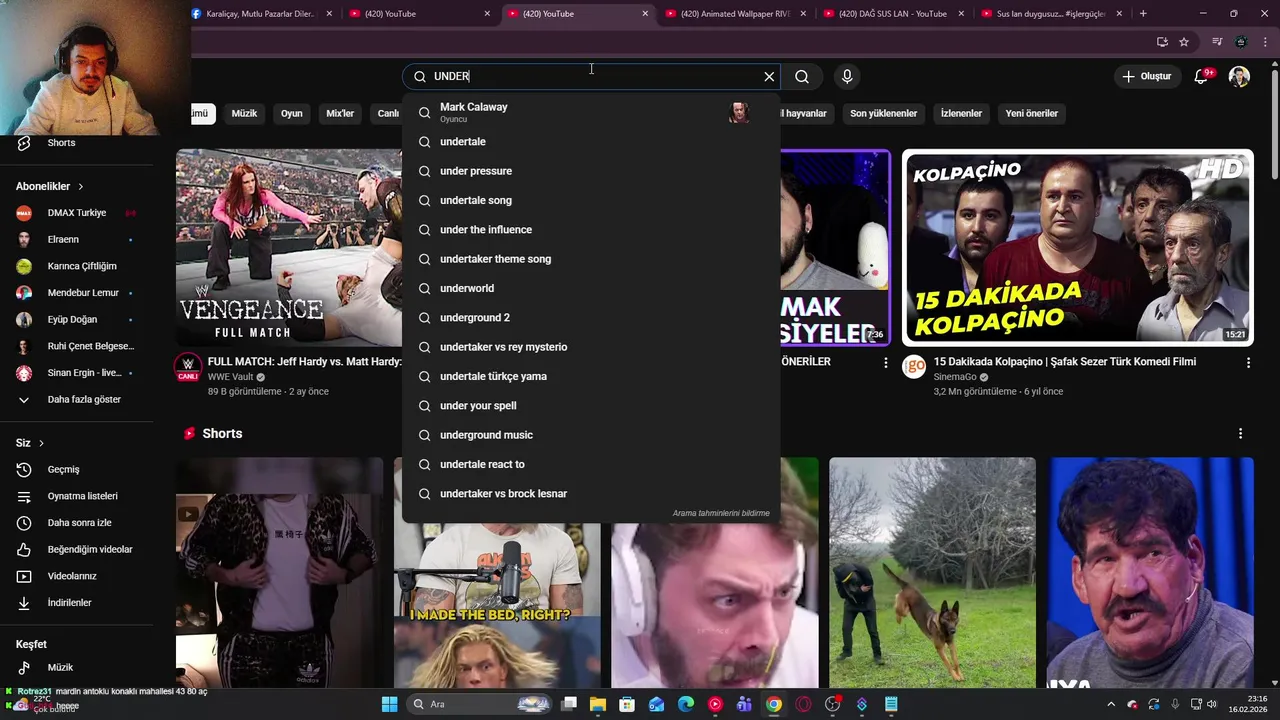
Task: Pick under pressure suggestion
Action: pos(591,171)
